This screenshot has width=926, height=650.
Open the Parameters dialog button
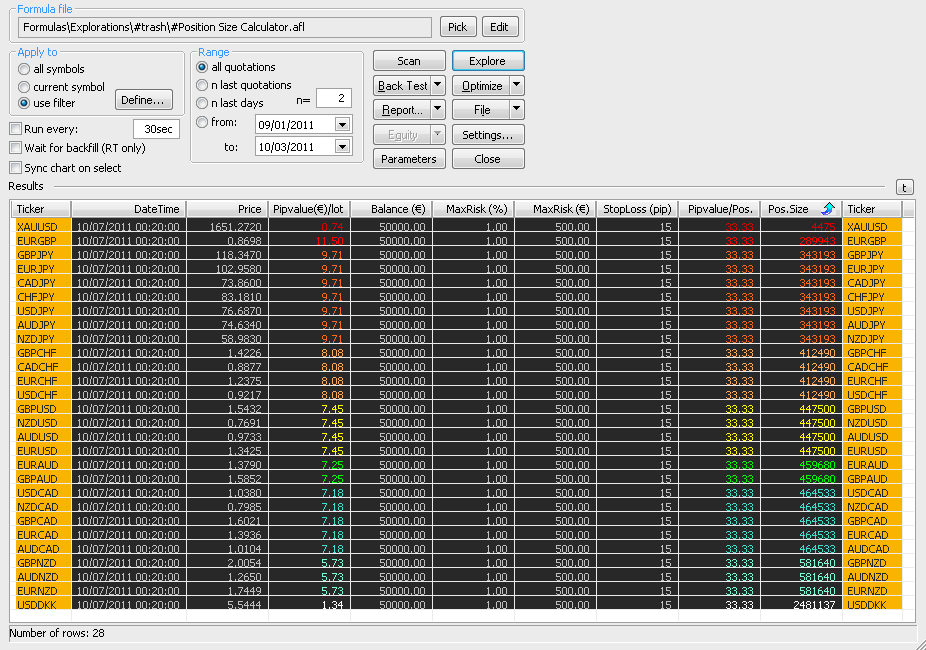pyautogui.click(x=409, y=159)
